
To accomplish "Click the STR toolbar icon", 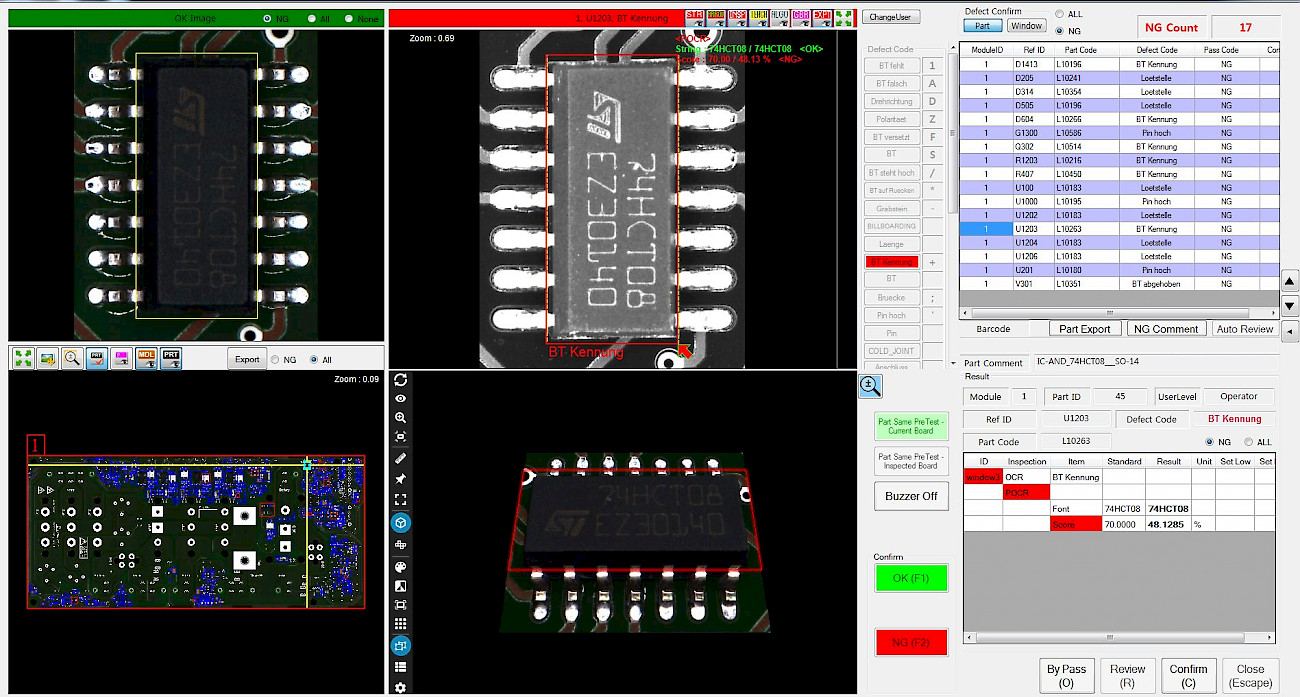I will click(x=694, y=17).
